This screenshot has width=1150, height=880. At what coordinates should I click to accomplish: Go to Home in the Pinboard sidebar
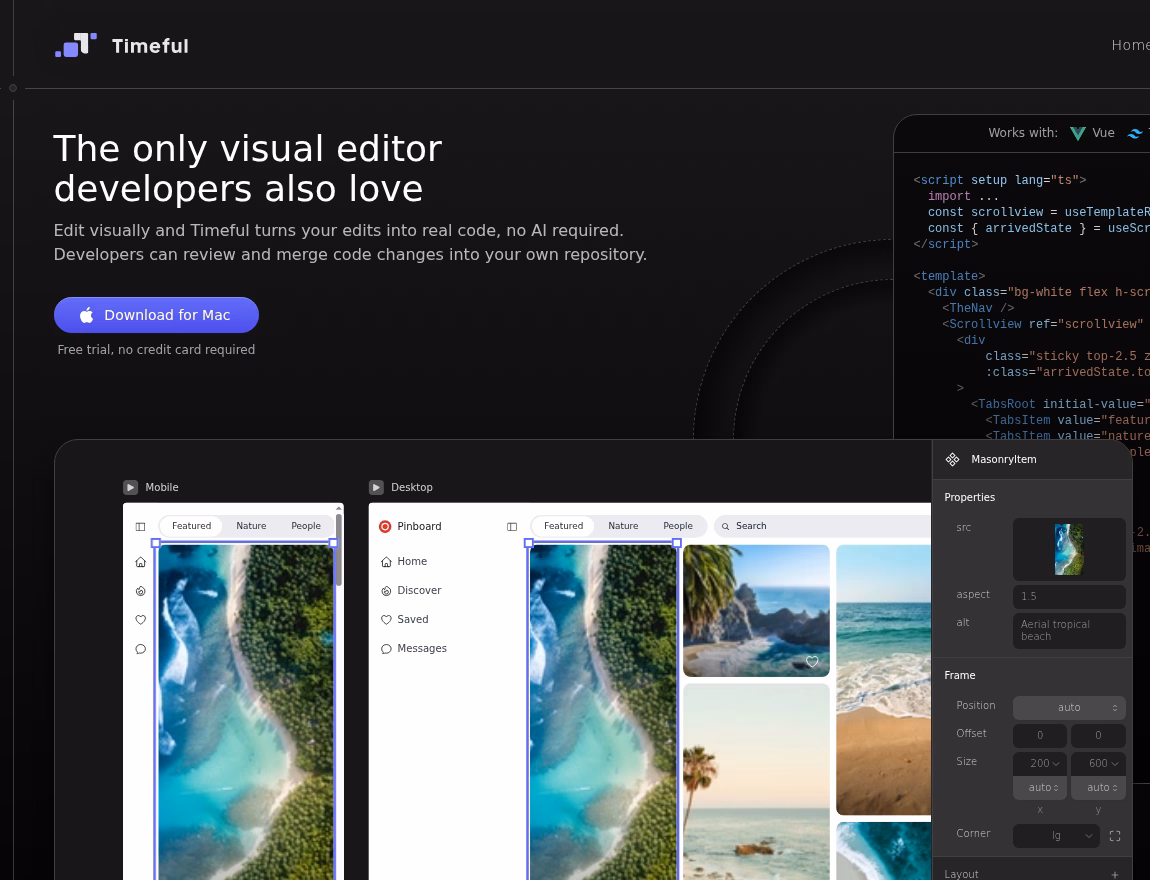[x=403, y=562]
